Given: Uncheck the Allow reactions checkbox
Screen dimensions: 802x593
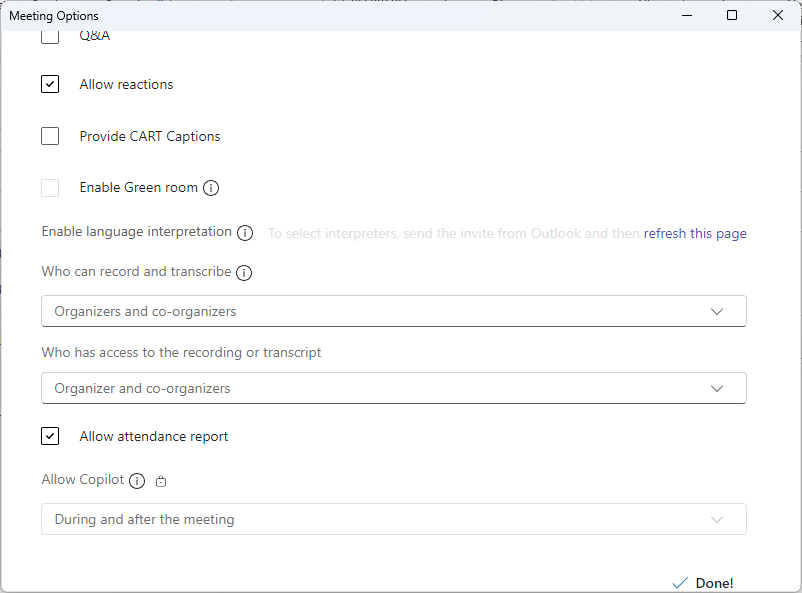Looking at the screenshot, I should 50,84.
